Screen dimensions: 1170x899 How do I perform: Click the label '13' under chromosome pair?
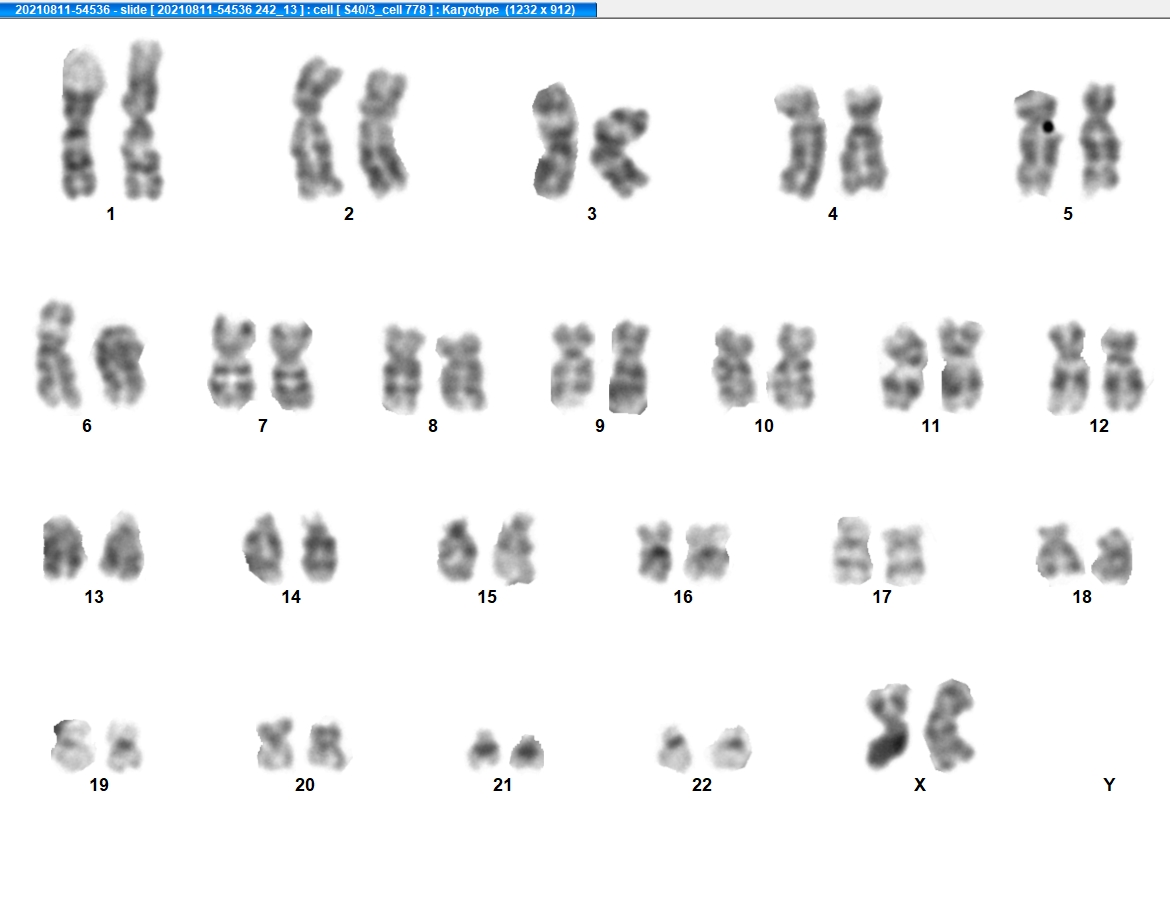coord(94,597)
